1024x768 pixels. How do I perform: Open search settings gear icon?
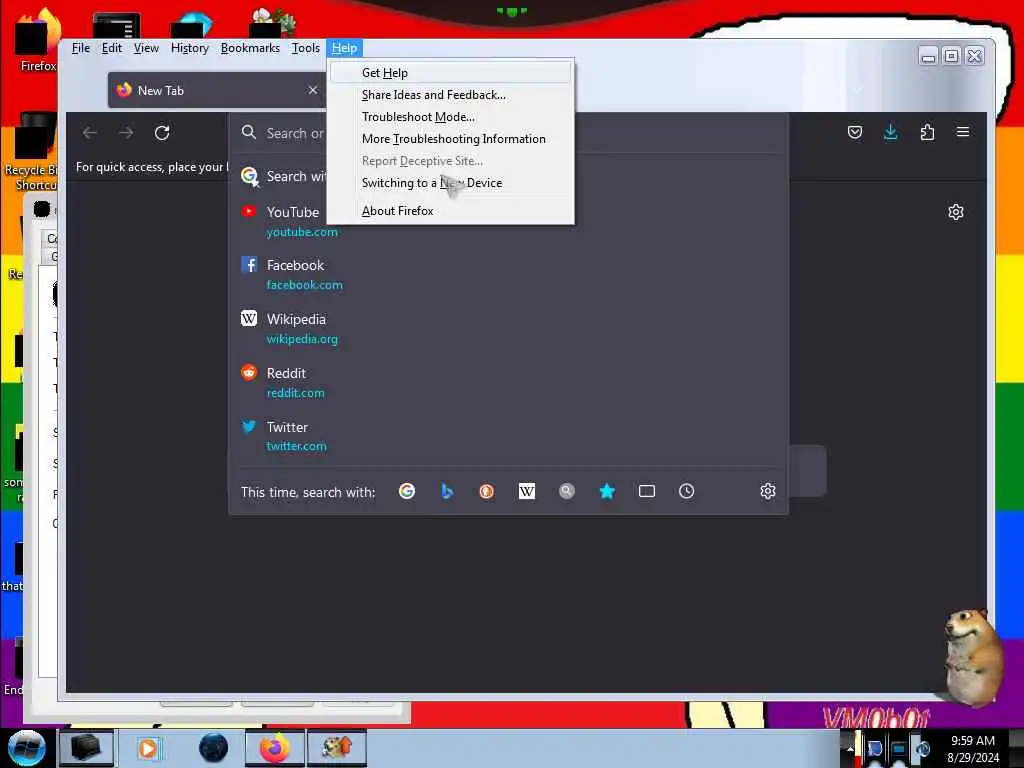(x=768, y=491)
